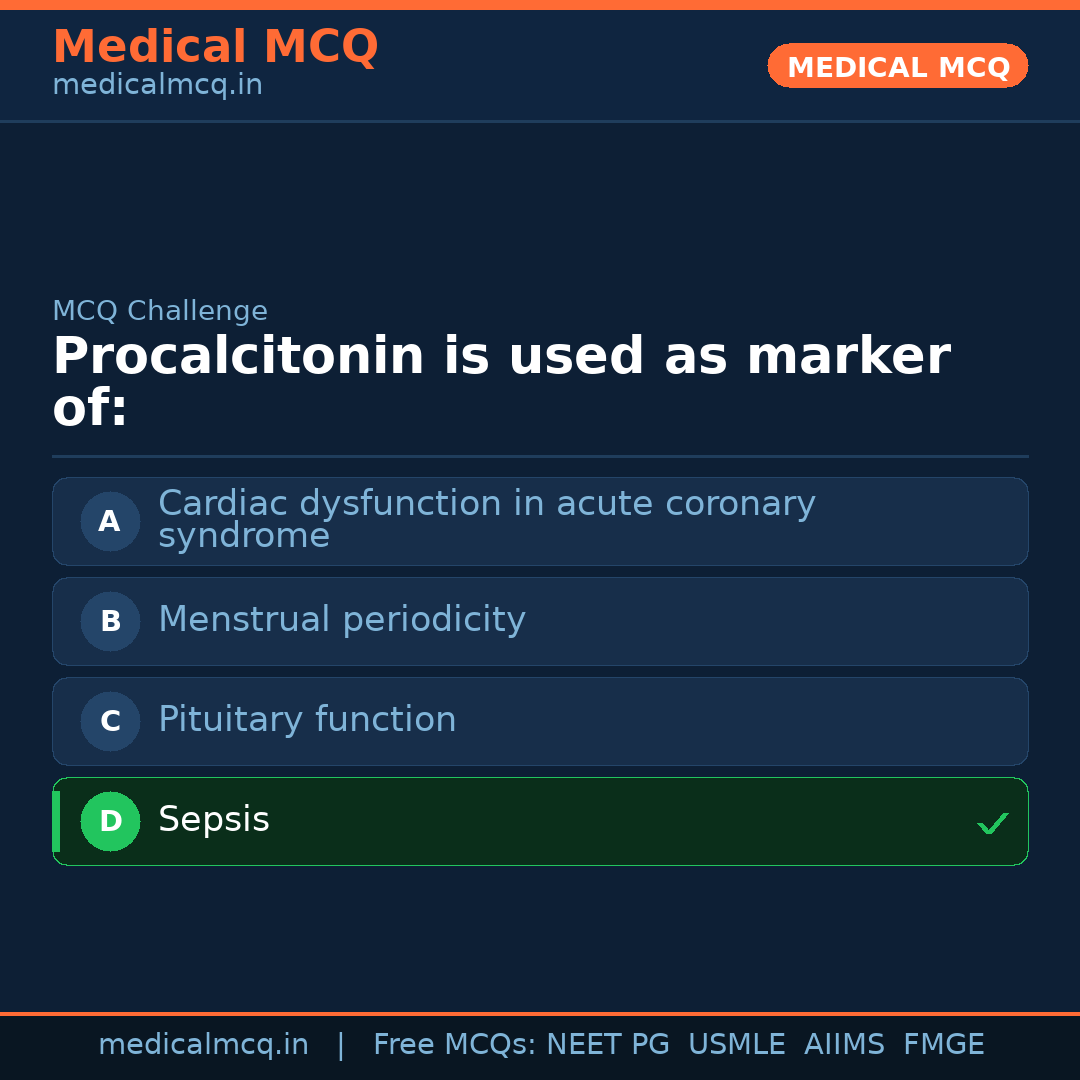Click the letter A circle badge
The width and height of the screenshot is (1080, 1080).
click(x=110, y=521)
